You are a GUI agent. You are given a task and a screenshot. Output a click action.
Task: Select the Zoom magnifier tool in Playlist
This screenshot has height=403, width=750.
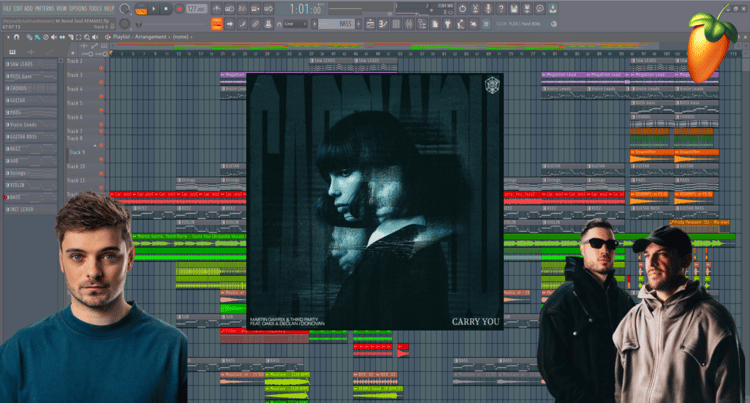87,37
